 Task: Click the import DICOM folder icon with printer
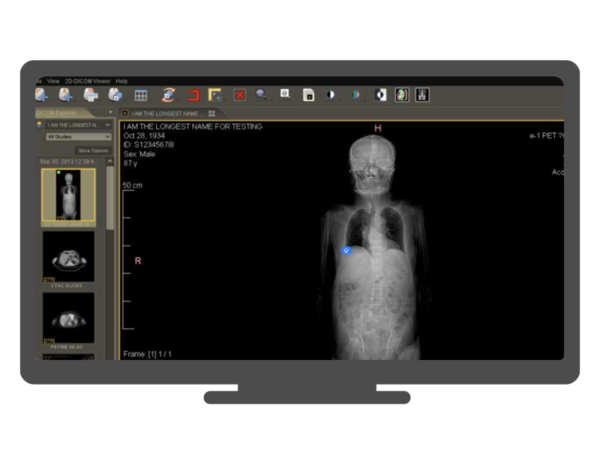(91, 95)
